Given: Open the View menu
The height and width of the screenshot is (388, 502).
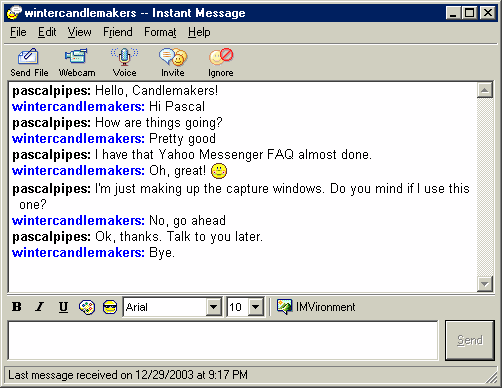Looking at the screenshot, I should [x=80, y=32].
